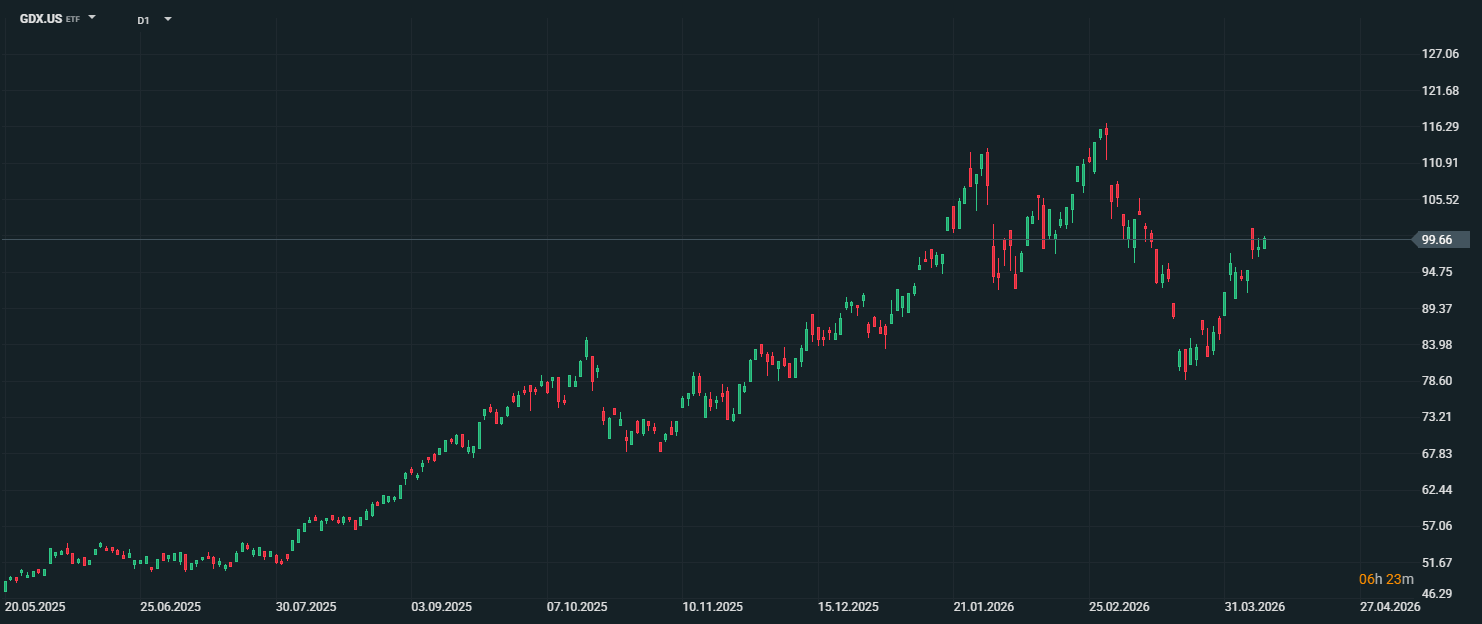
Task: Select the 31.03.2026 date axis label
Action: click(1255, 607)
